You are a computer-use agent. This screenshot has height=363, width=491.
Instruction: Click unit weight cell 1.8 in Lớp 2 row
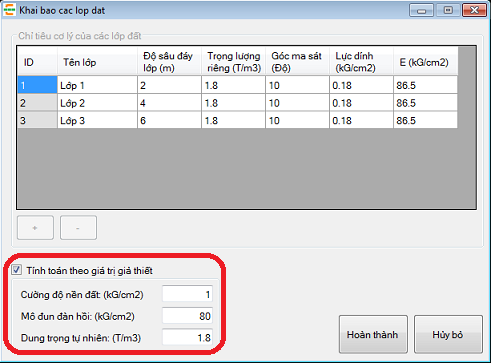point(233,103)
